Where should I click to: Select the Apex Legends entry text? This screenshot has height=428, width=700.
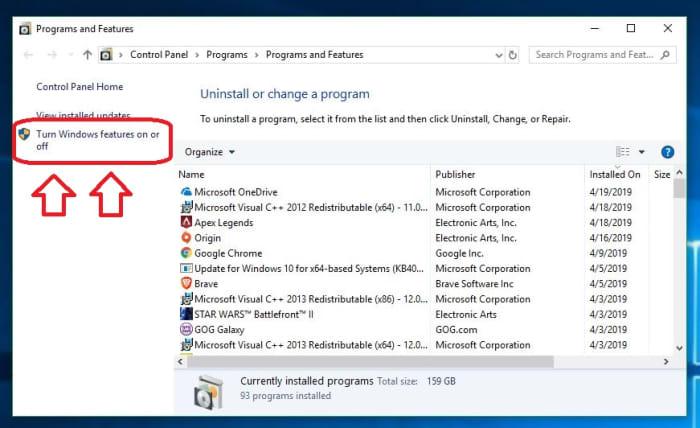[x=224, y=222]
